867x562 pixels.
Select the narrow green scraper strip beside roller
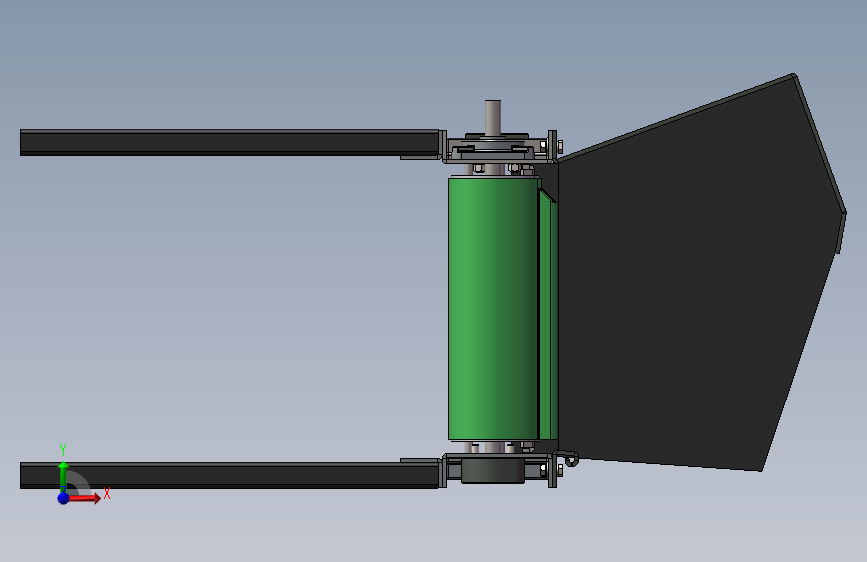(x=549, y=315)
